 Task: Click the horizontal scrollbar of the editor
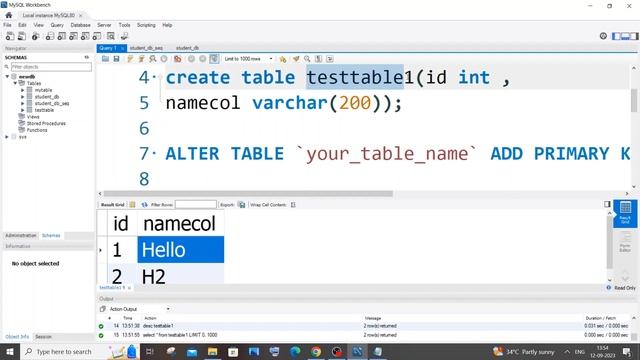coord(248,193)
